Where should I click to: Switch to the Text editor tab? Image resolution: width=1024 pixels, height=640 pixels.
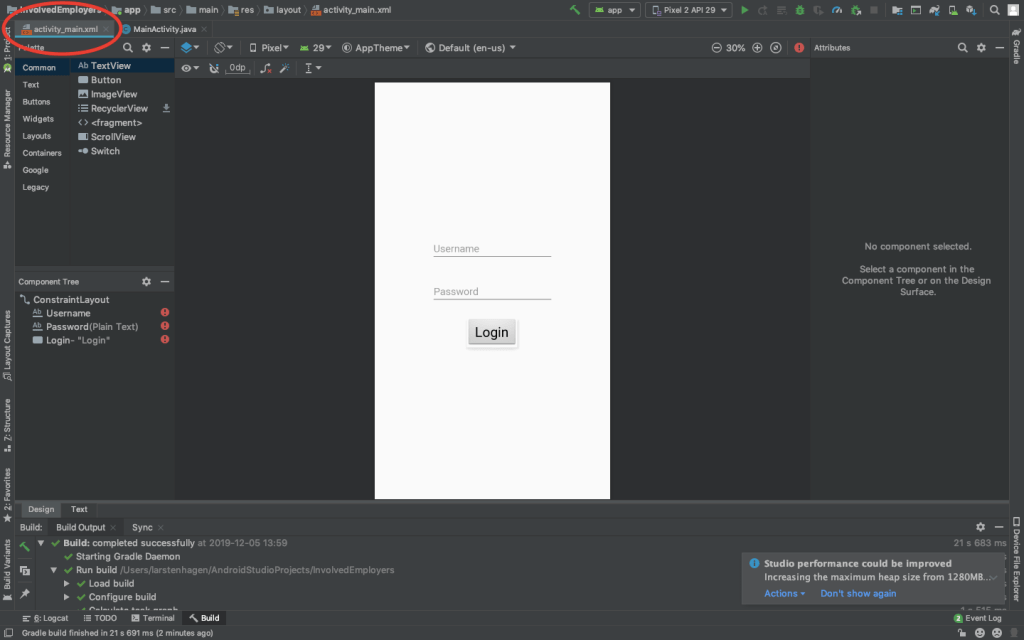[79, 509]
